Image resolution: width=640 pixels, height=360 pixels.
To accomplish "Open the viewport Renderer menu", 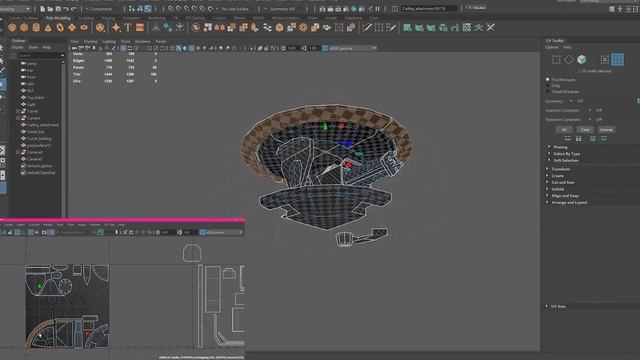I will pyautogui.click(x=142, y=42).
